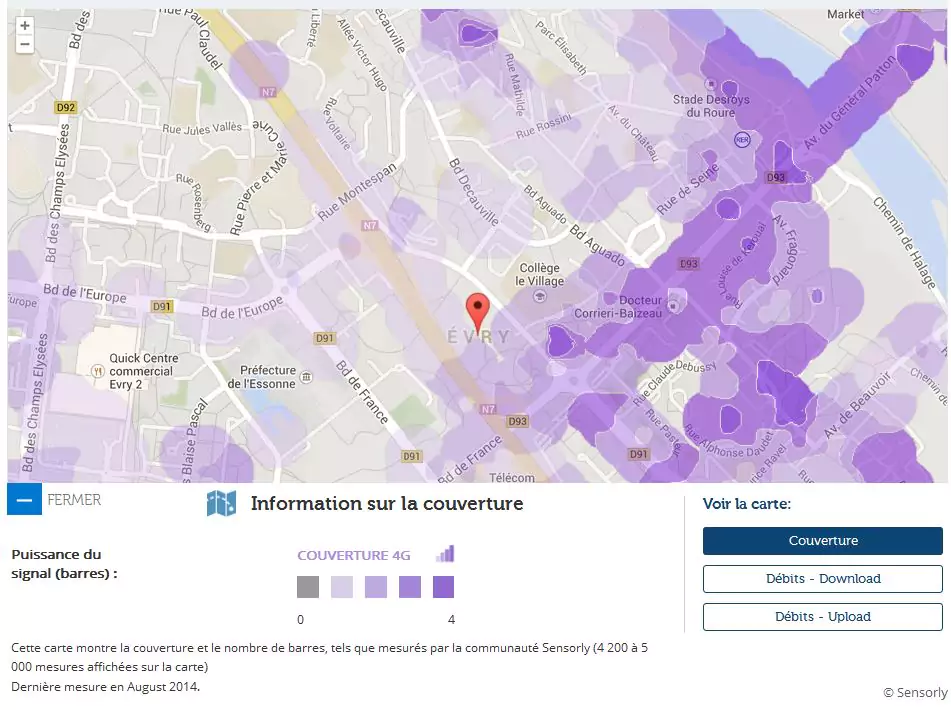Click the signal bars icon next to Couverture 4G
This screenshot has height=710, width=951.
tap(445, 554)
